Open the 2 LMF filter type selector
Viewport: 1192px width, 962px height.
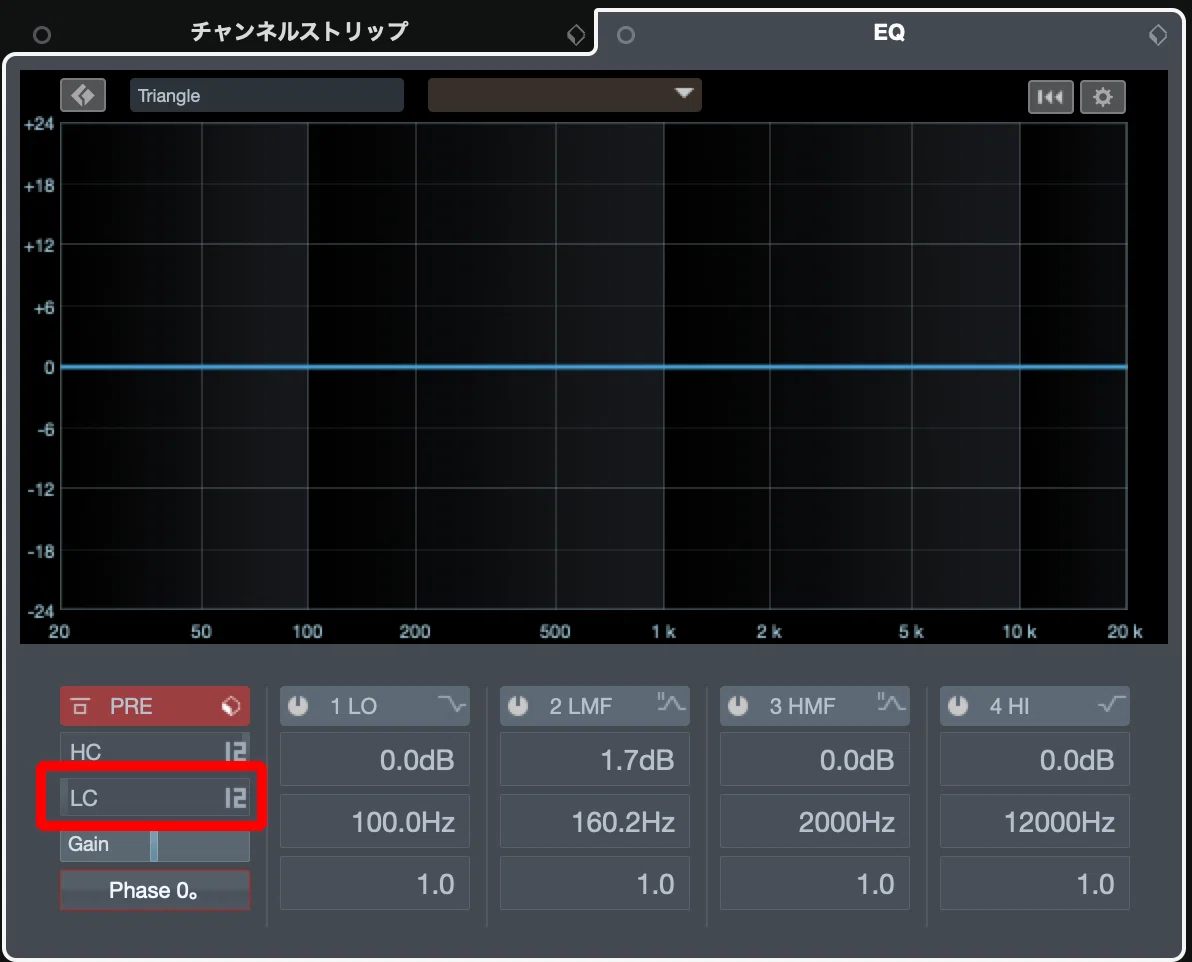(x=671, y=703)
